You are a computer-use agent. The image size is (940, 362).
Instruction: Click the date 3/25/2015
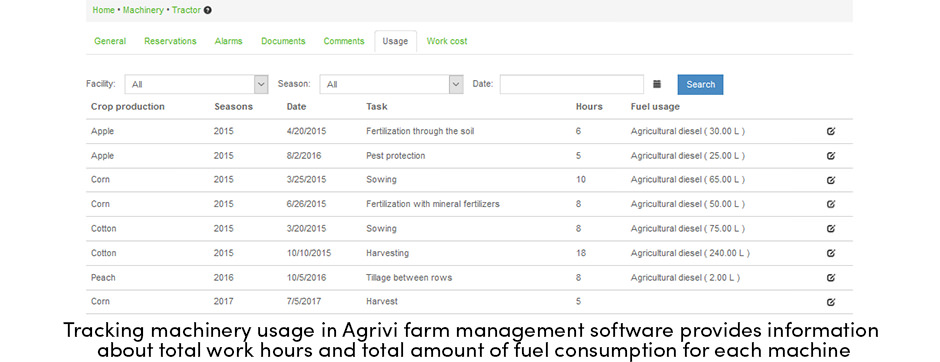pyautogui.click(x=306, y=180)
